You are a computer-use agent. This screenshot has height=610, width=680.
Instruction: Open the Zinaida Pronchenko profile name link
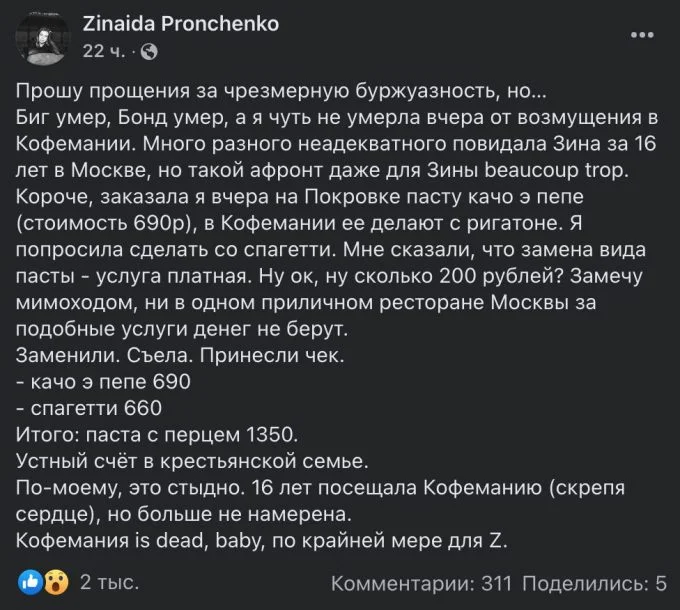pos(180,24)
